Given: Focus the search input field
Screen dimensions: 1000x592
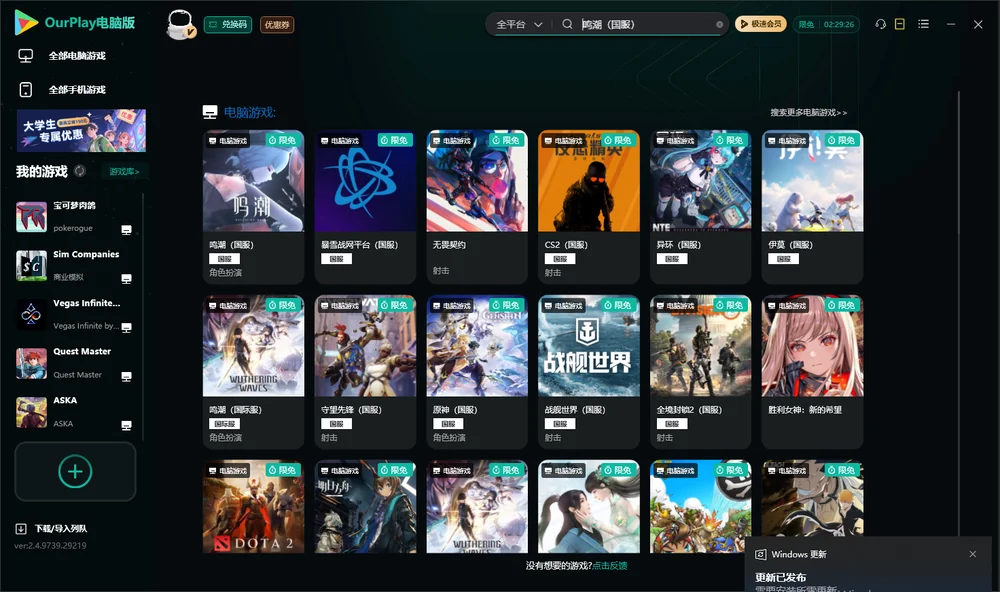Looking at the screenshot, I should point(645,24).
